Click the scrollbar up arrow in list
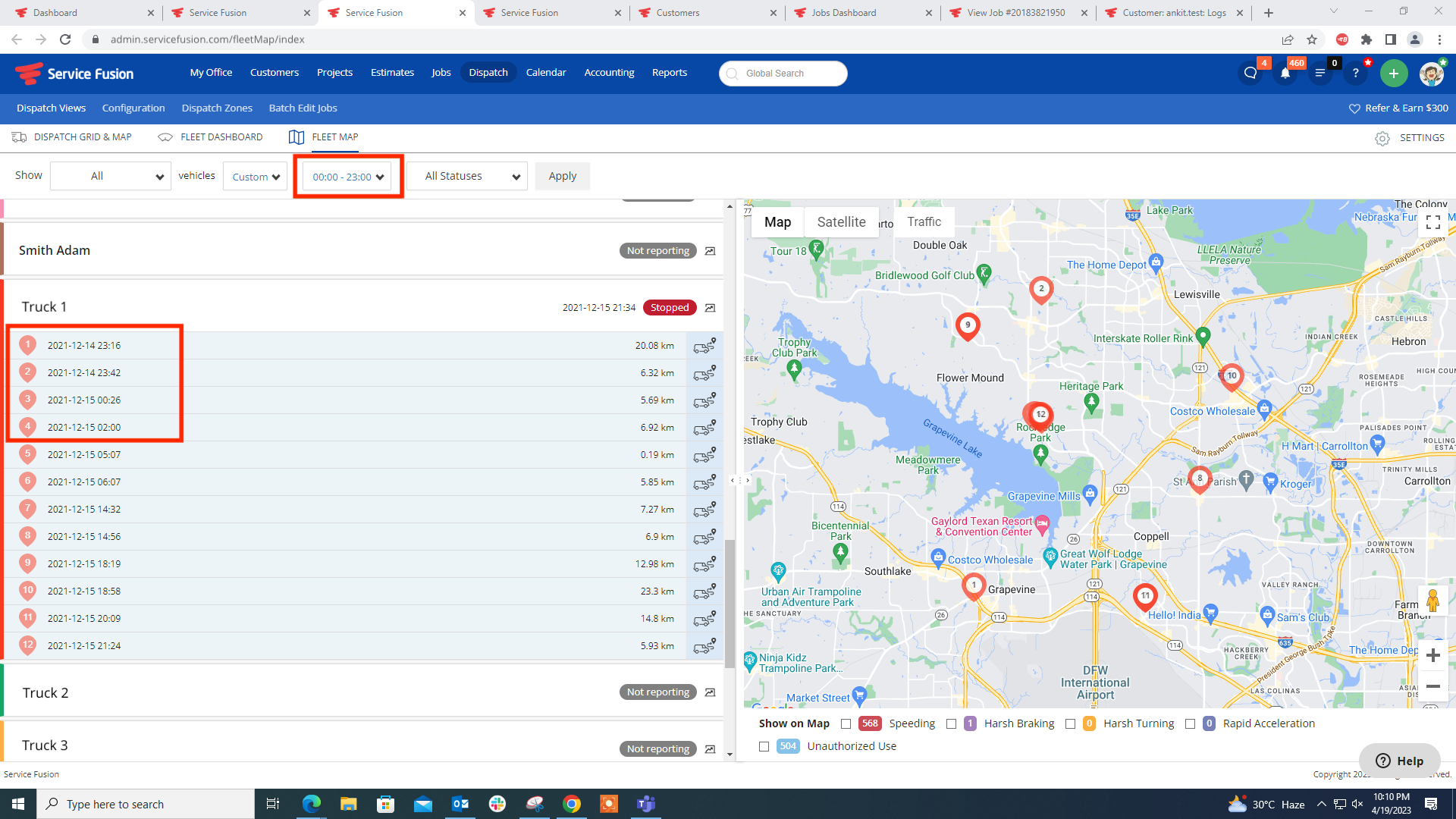This screenshot has height=819, width=1456. click(730, 206)
